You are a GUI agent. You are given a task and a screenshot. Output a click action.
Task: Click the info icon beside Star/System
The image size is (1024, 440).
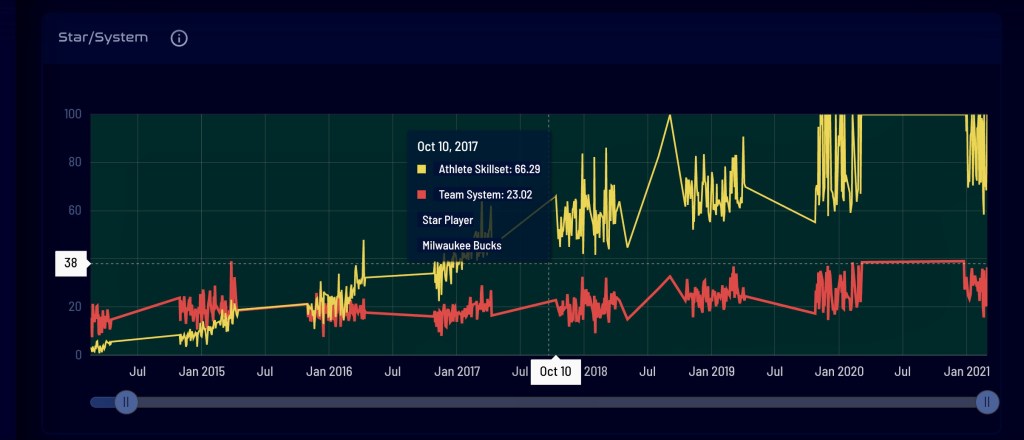(x=179, y=38)
